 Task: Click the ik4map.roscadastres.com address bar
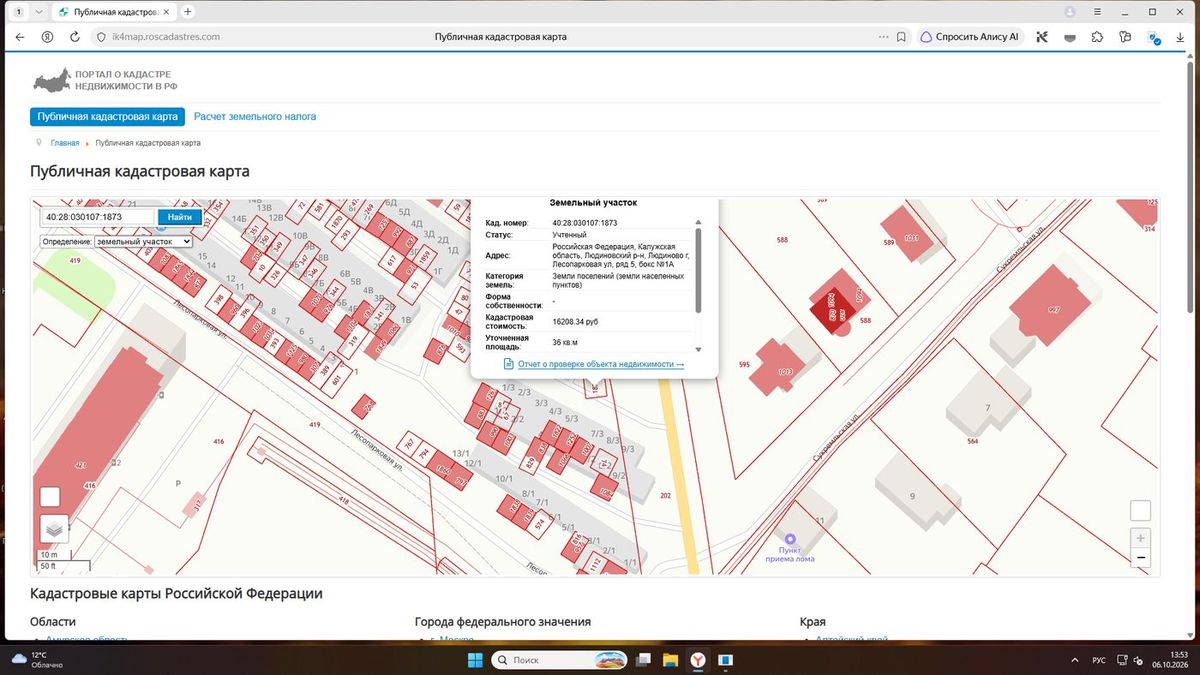(x=166, y=37)
